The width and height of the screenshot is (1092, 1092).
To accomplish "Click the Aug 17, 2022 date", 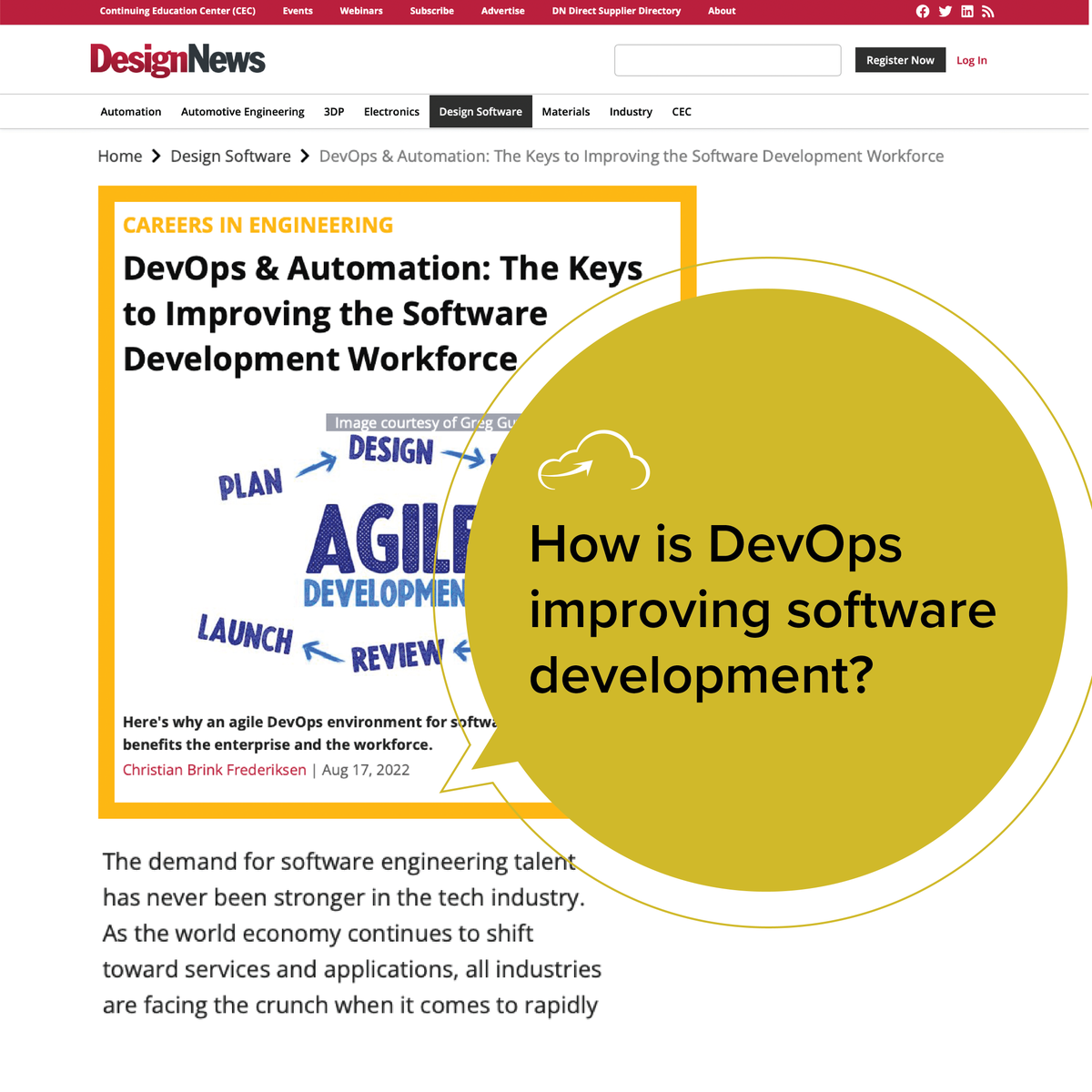I will (366, 770).
